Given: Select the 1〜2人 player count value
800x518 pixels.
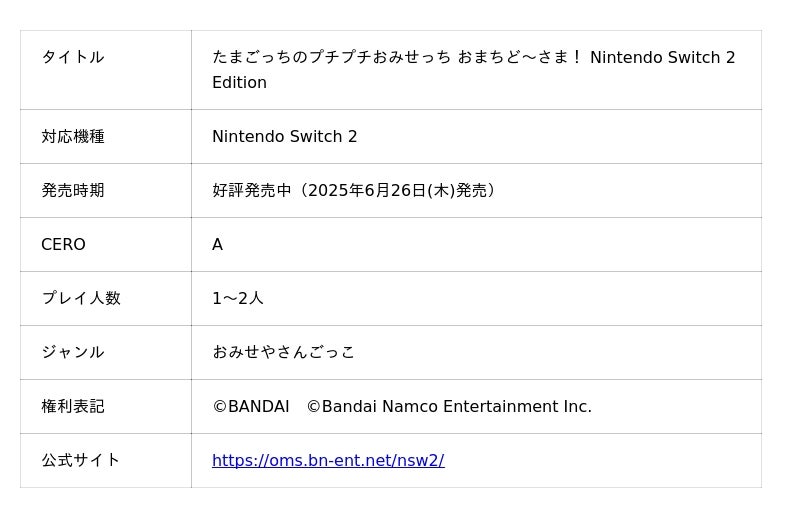Looking at the screenshot, I should (238, 298).
